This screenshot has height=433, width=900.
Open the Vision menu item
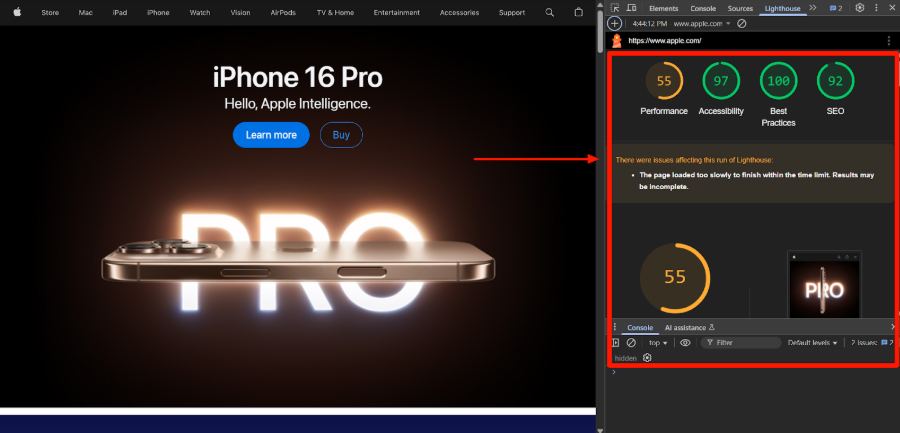click(240, 12)
